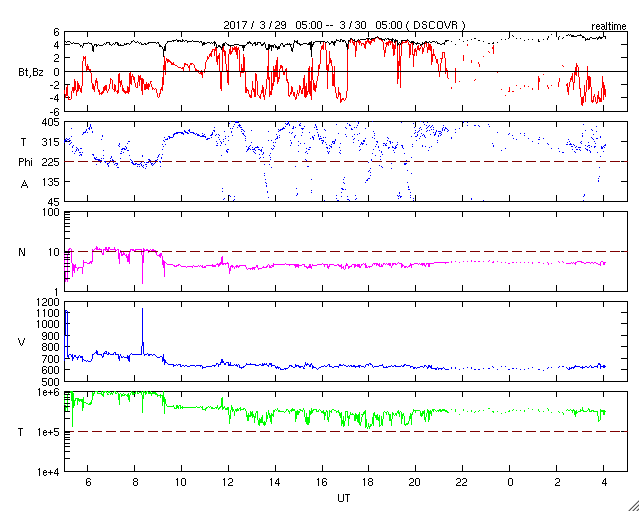Click the '1000' tick on the V axis
640x512 pixels.
point(49,325)
